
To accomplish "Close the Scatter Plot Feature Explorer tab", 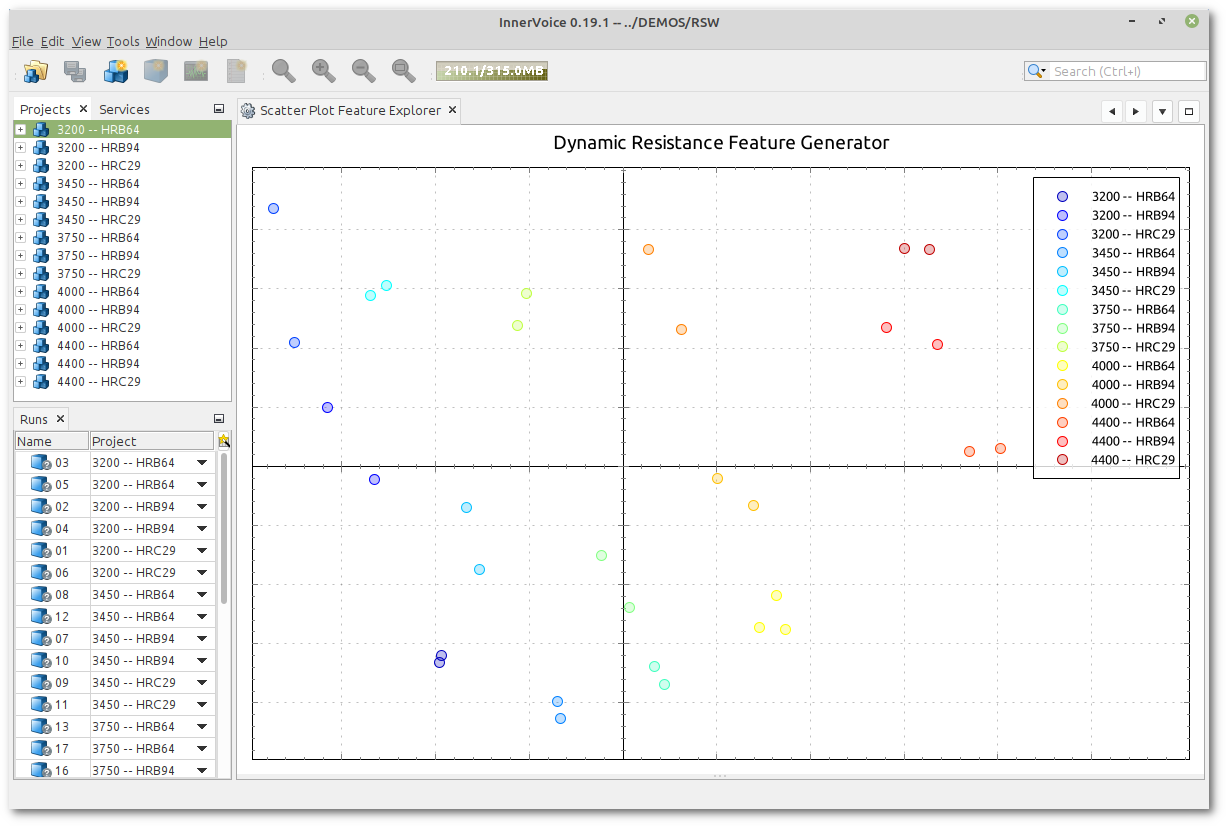I will pos(452,110).
